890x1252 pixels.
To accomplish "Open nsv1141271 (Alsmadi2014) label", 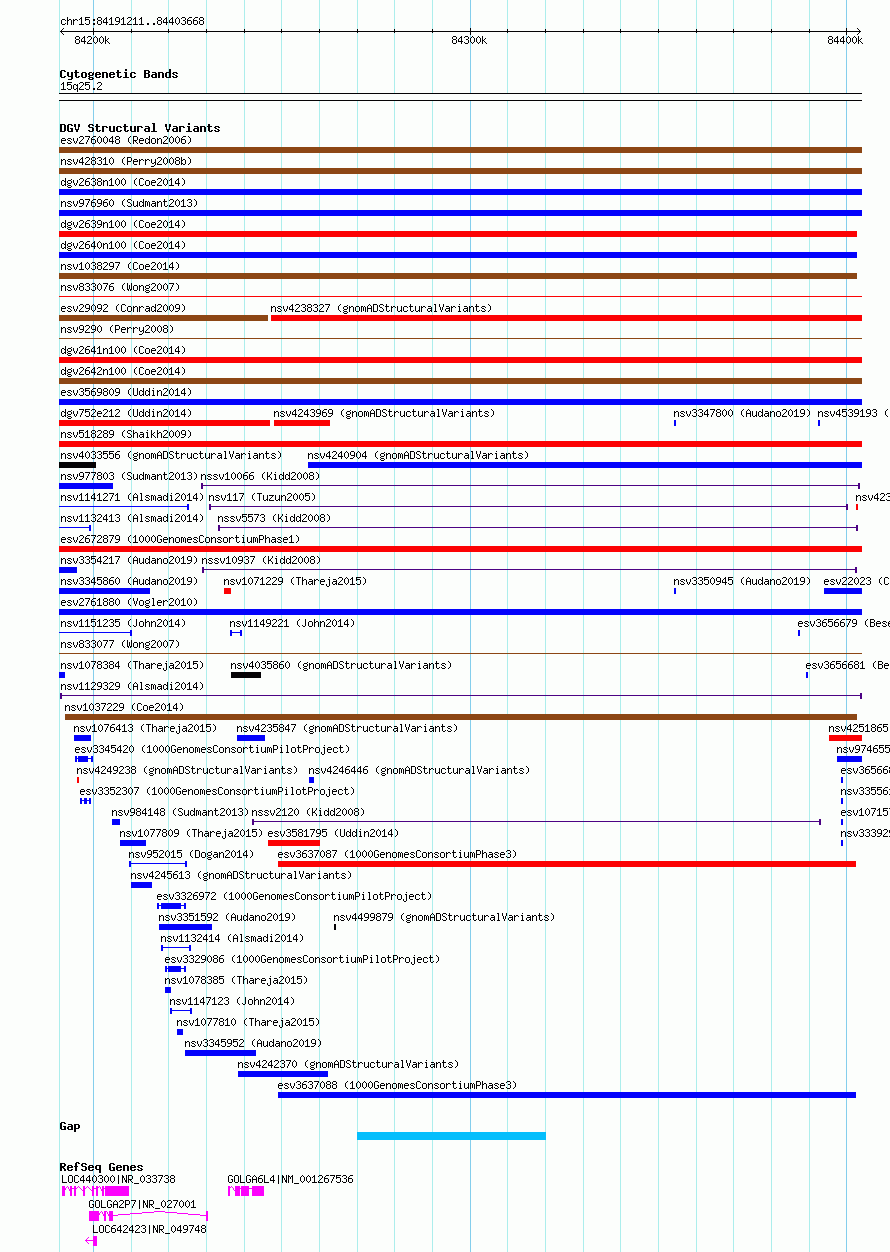I will click(132, 497).
